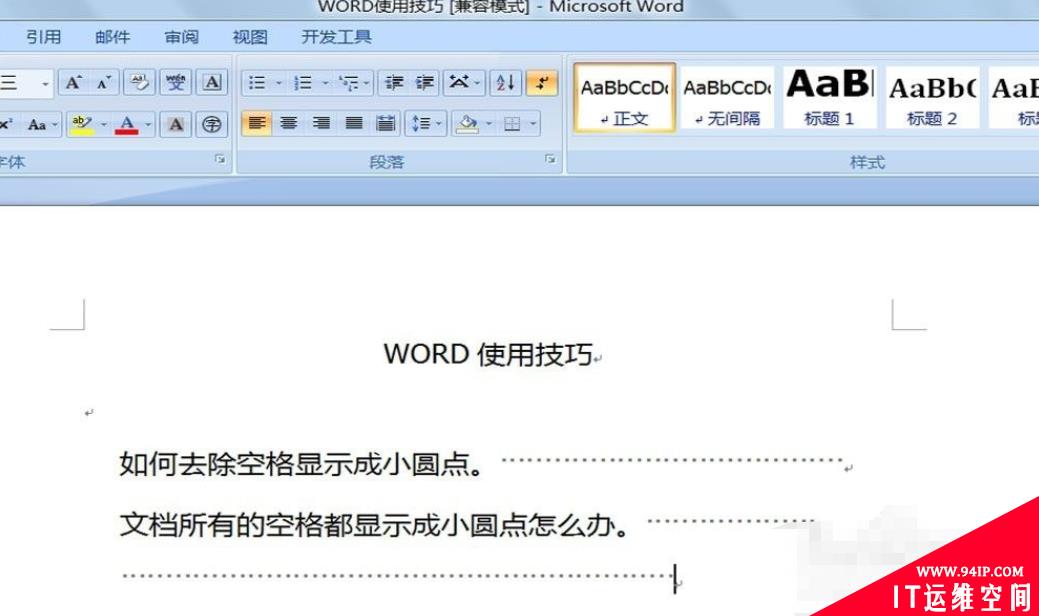Switch to the 审阅 tab
1039x616 pixels.
(182, 36)
